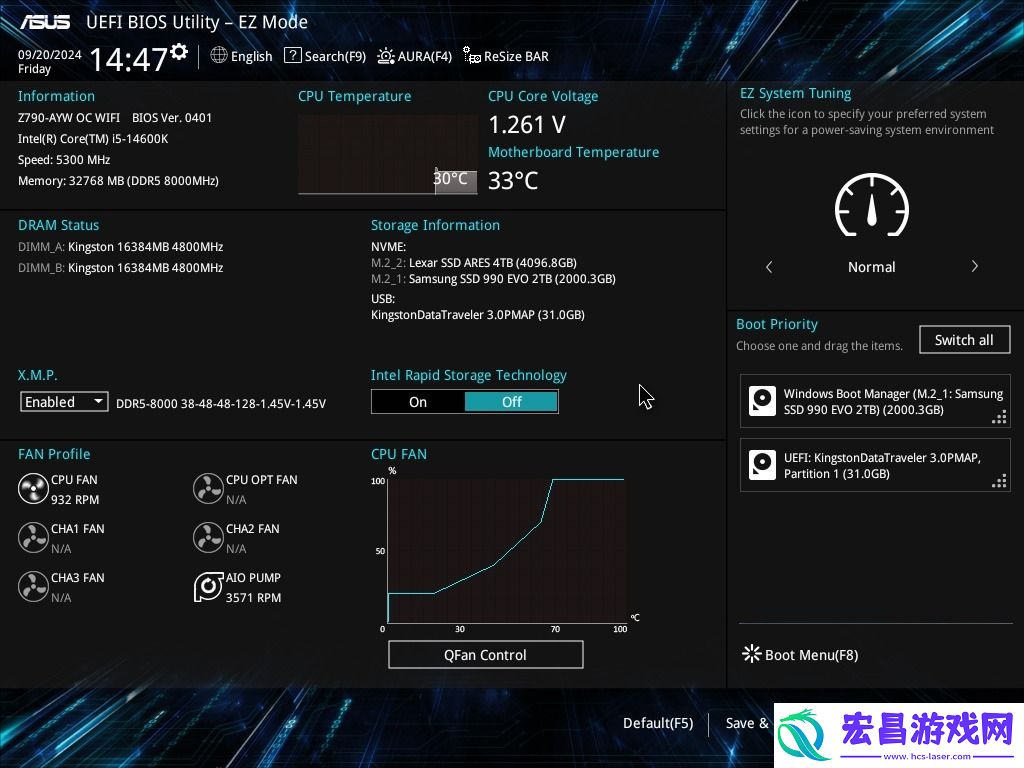This screenshot has width=1024, height=768.
Task: Click the Normal tuning mode label
Action: [871, 266]
